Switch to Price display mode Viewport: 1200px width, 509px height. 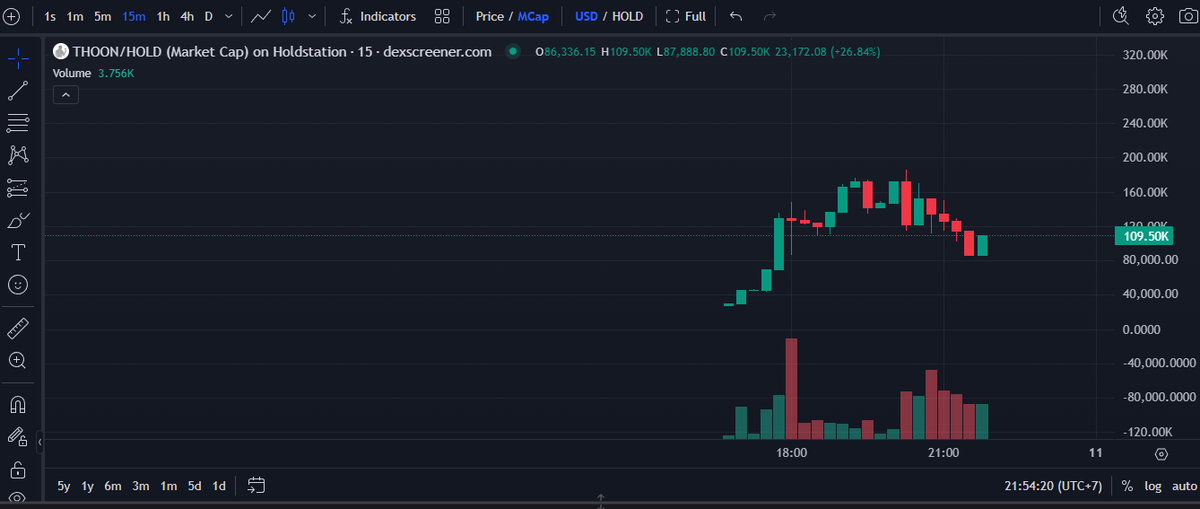click(x=490, y=16)
